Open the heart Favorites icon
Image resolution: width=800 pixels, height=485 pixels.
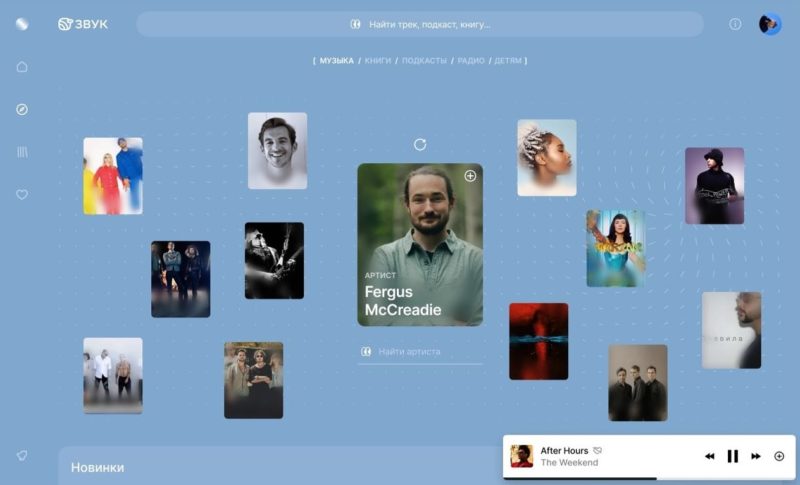[22, 194]
